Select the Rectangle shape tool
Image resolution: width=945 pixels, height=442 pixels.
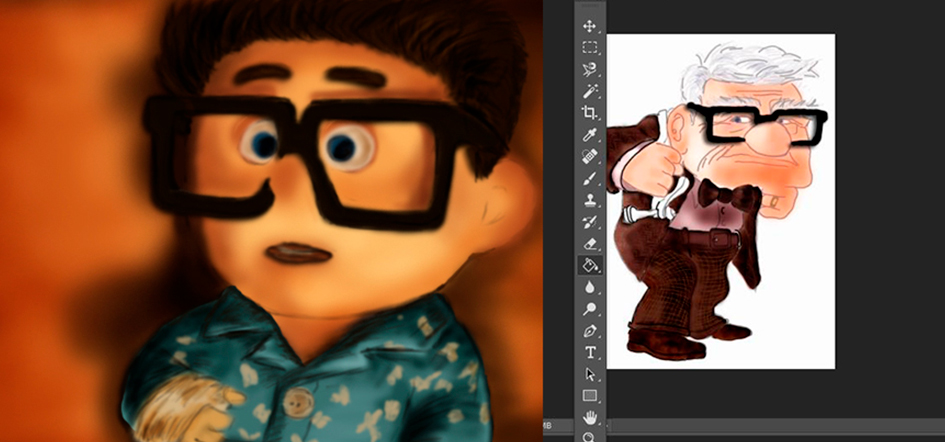(589, 396)
